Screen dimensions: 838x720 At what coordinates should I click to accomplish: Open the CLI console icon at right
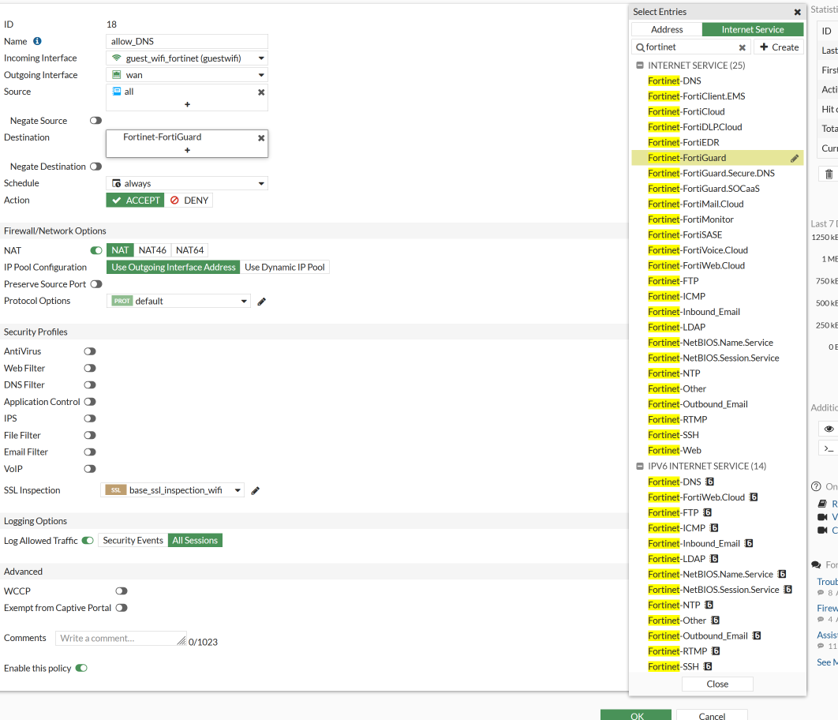(829, 448)
